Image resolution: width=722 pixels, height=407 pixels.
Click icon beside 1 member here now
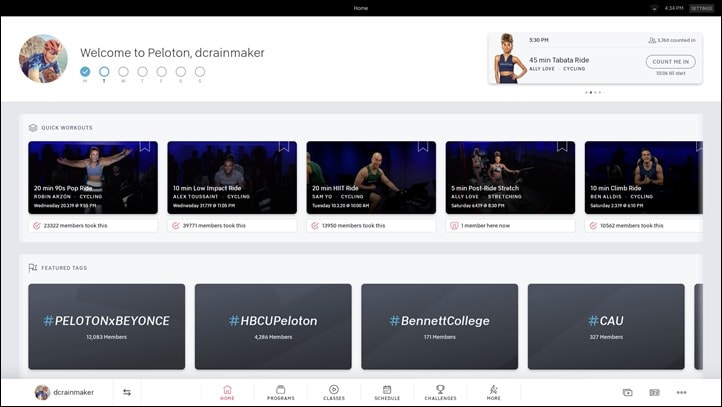tap(454, 226)
